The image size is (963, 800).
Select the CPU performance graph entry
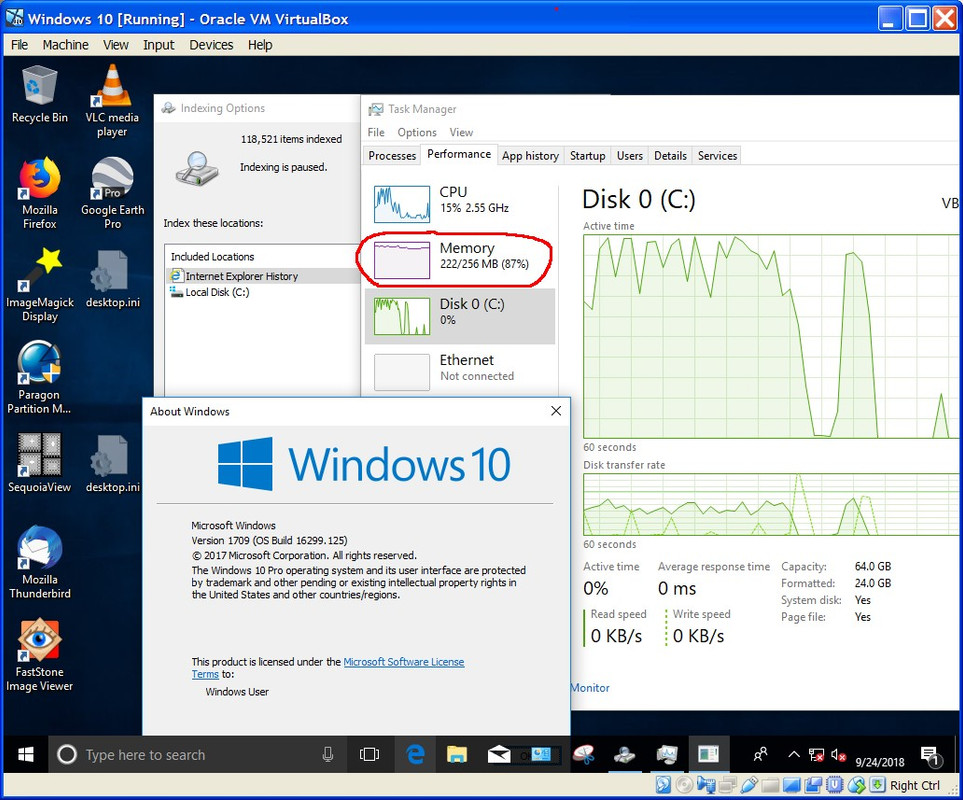(x=460, y=204)
